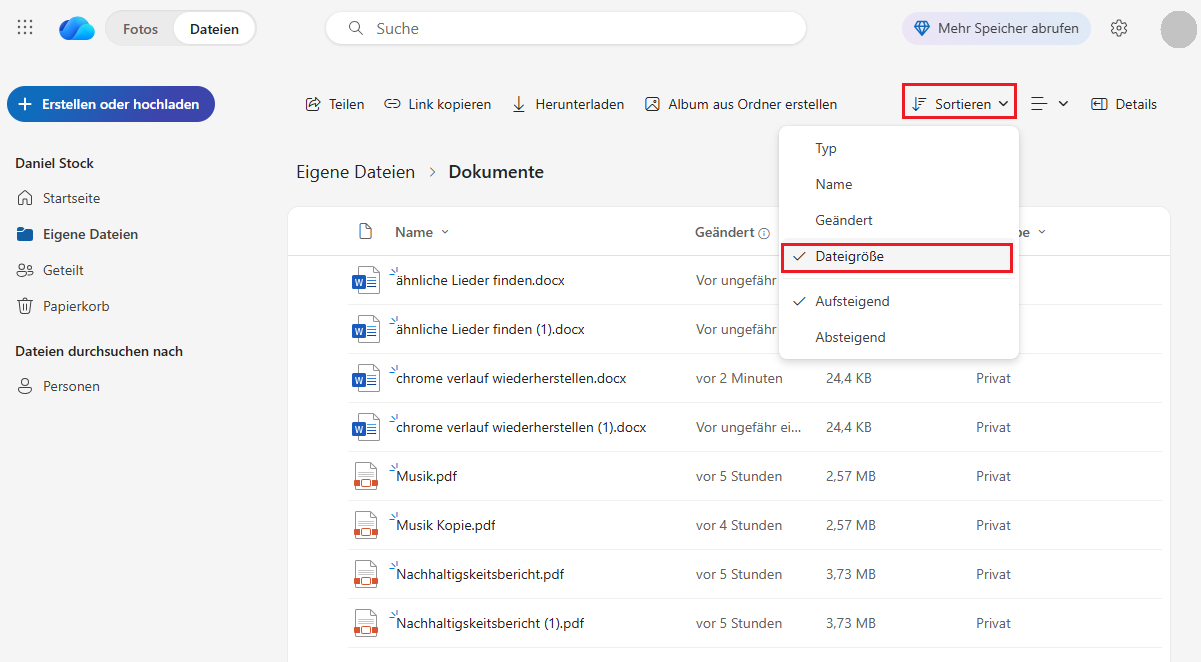Viewport: 1201px width, 662px height.
Task: Select Aufsteigend sort order
Action: [852, 301]
